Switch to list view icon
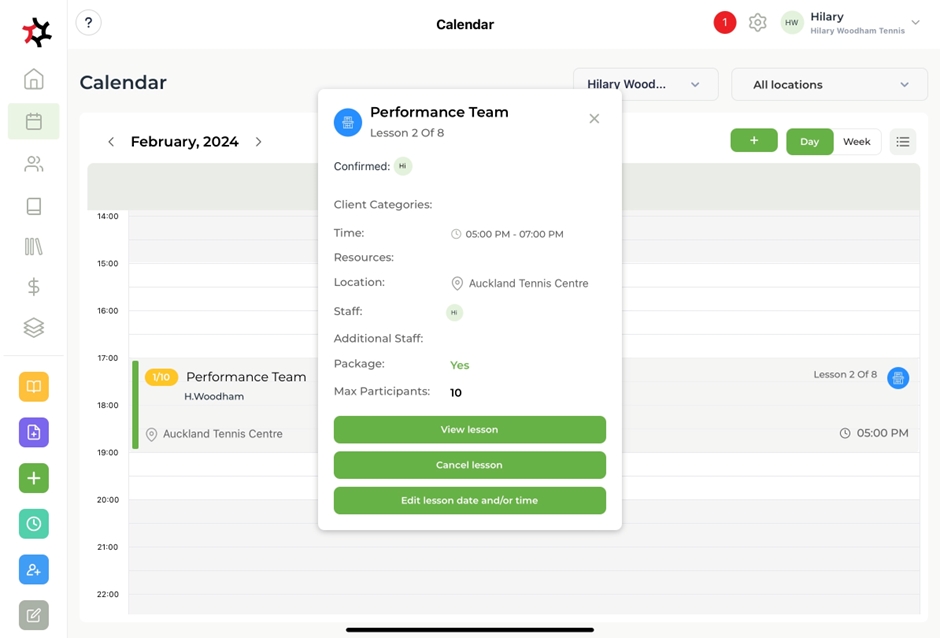 tap(903, 142)
